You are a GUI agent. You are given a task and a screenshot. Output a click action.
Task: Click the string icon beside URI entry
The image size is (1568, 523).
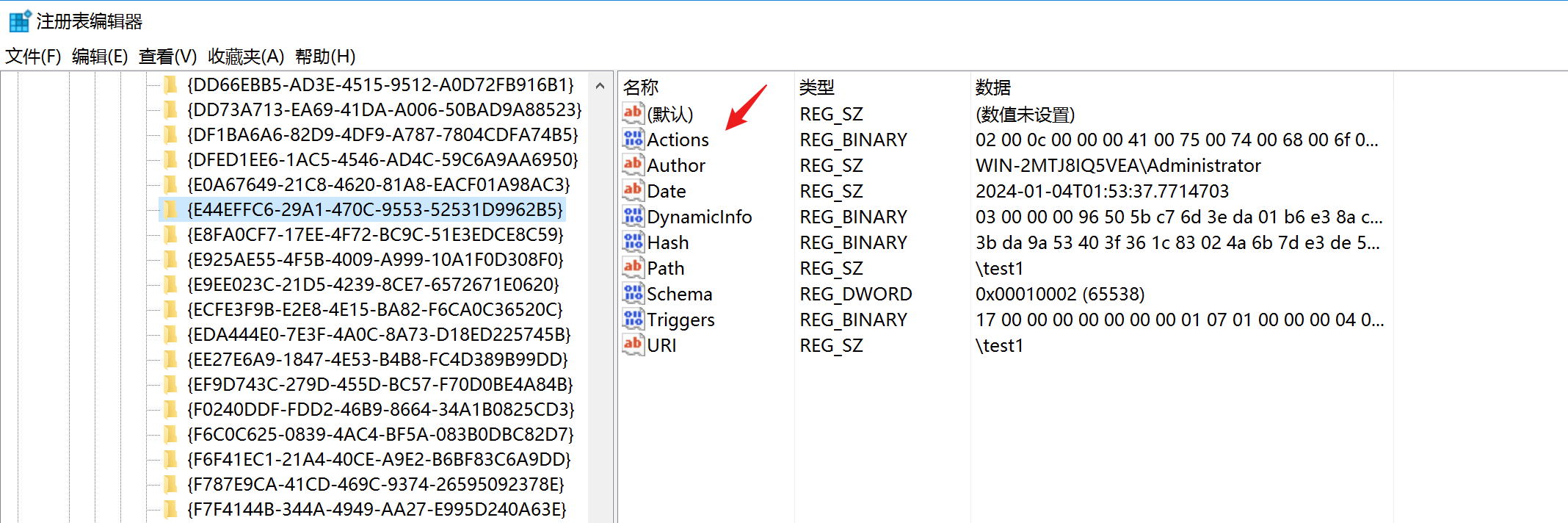tap(633, 345)
